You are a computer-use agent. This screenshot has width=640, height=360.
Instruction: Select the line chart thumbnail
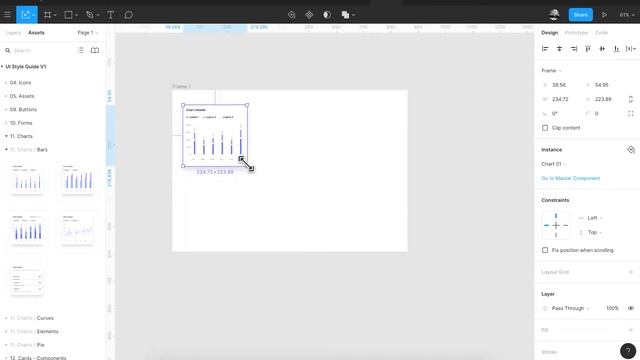tap(78, 229)
